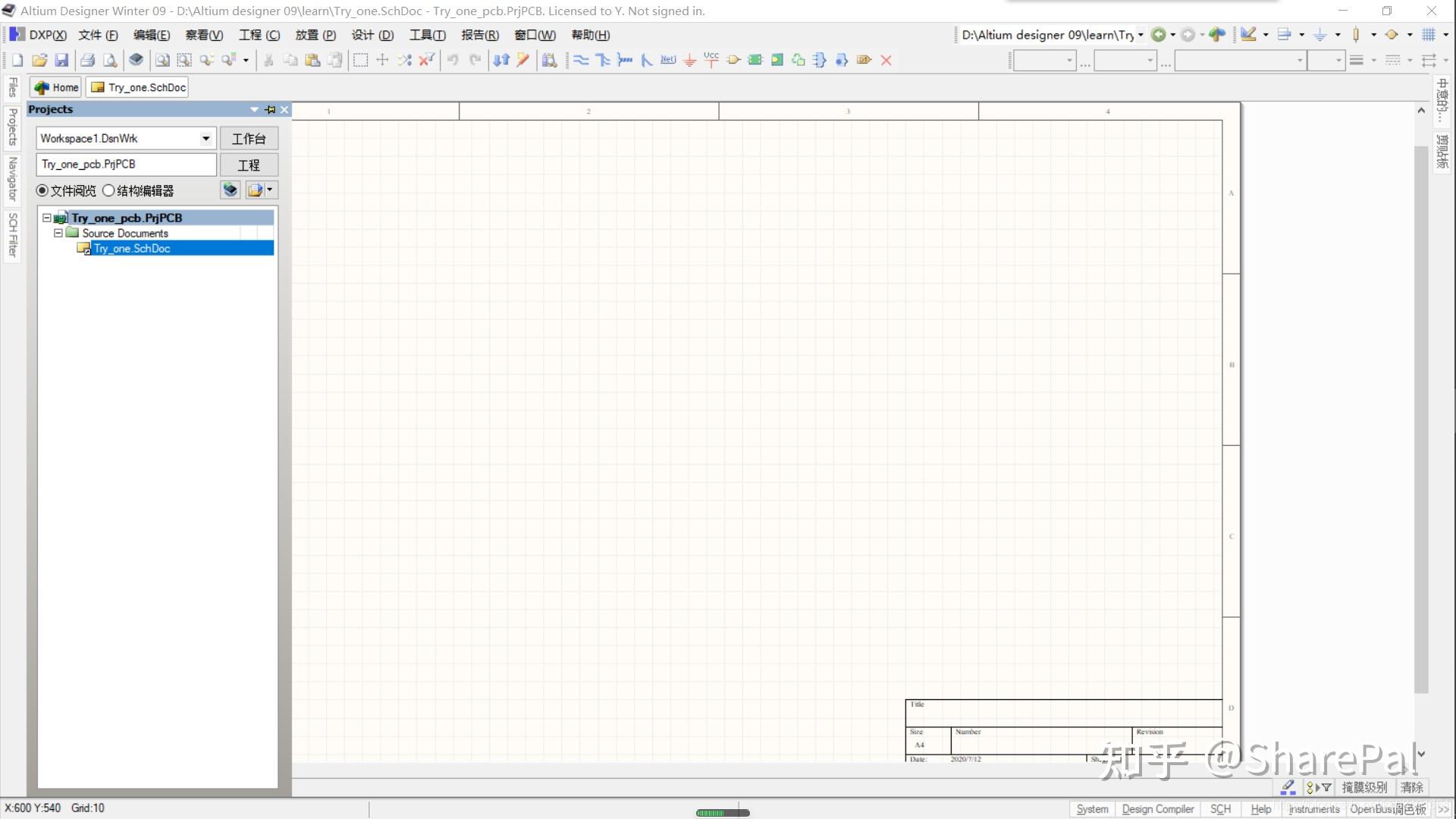Image resolution: width=1456 pixels, height=819 pixels.
Task: Switch to the Home tab
Action: (54, 87)
